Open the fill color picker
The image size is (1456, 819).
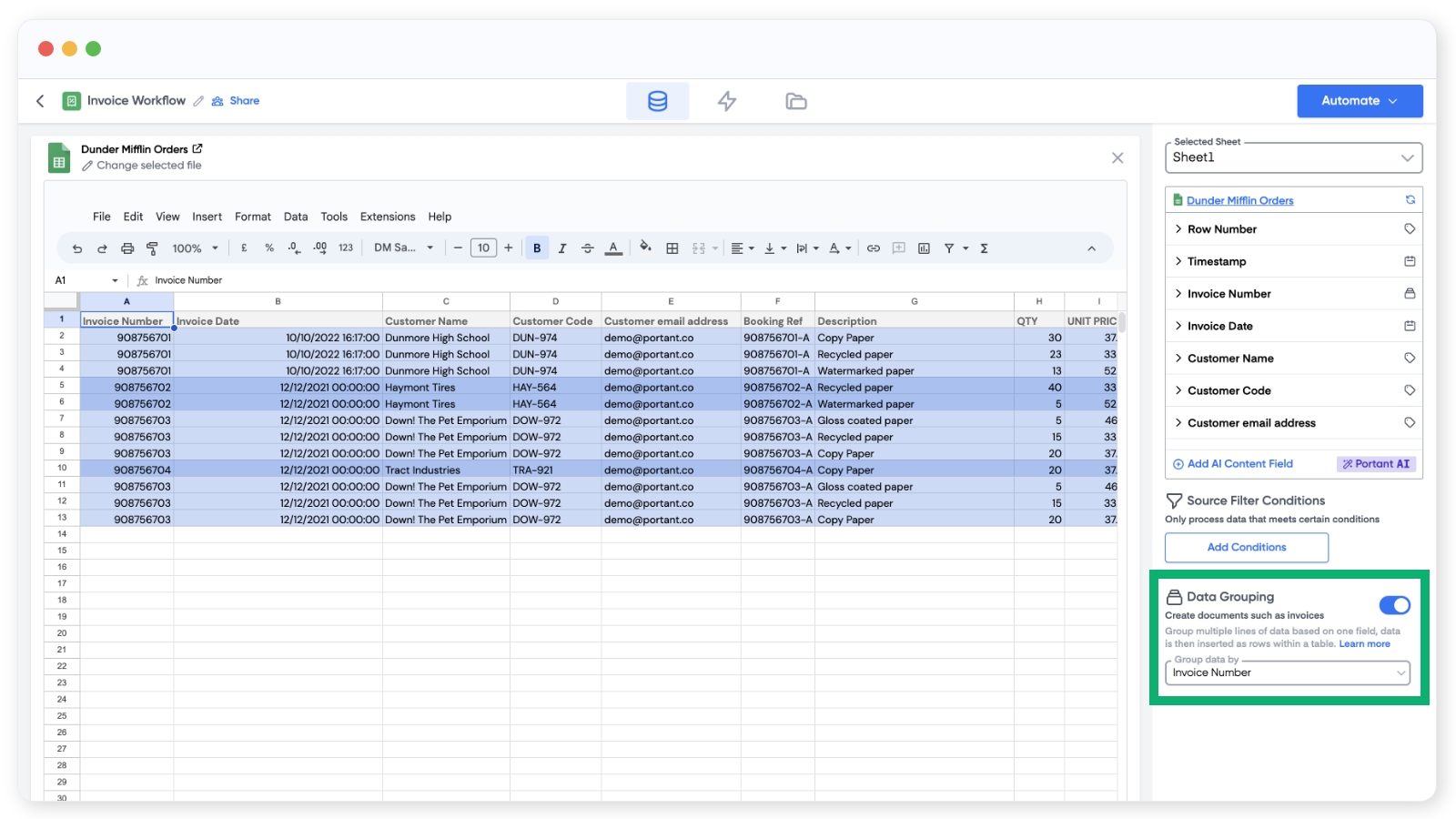click(645, 248)
